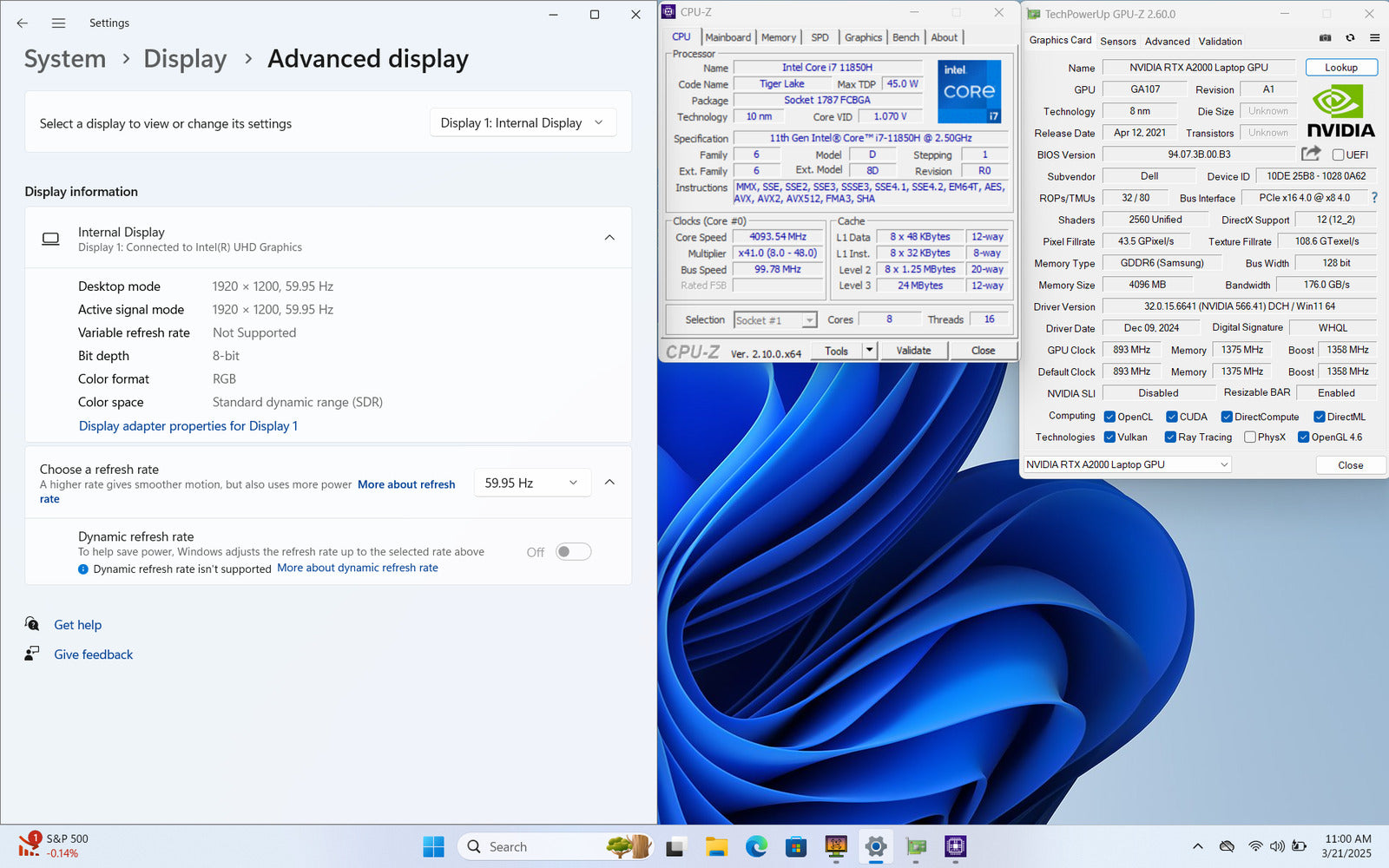Screen dimensions: 1389x868
Task: Open More about dynamic refresh rate link
Action: tap(358, 568)
